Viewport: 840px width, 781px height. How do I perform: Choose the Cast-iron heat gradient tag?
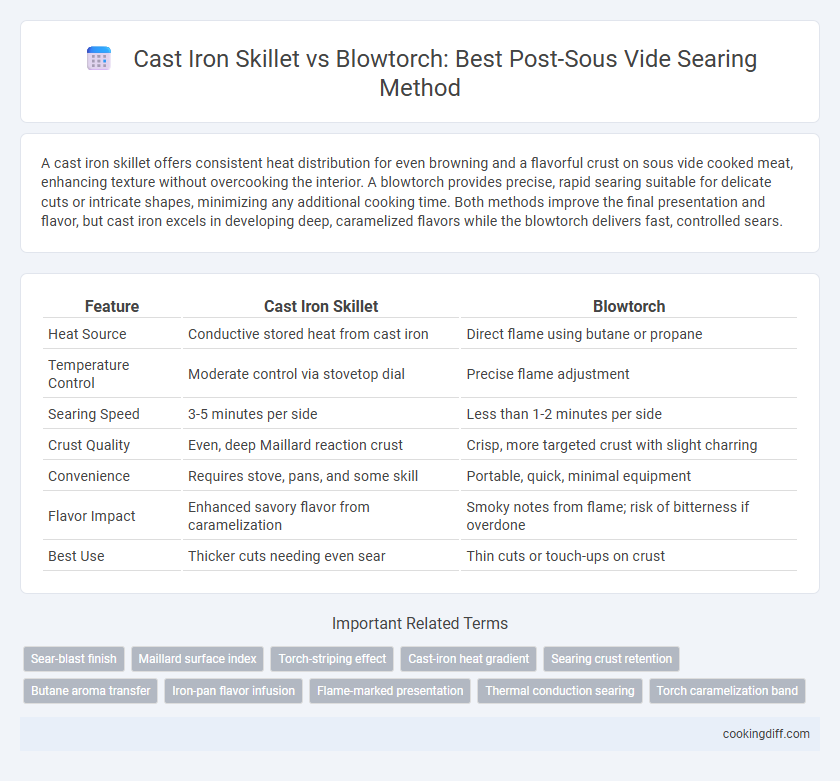pyautogui.click(x=468, y=659)
